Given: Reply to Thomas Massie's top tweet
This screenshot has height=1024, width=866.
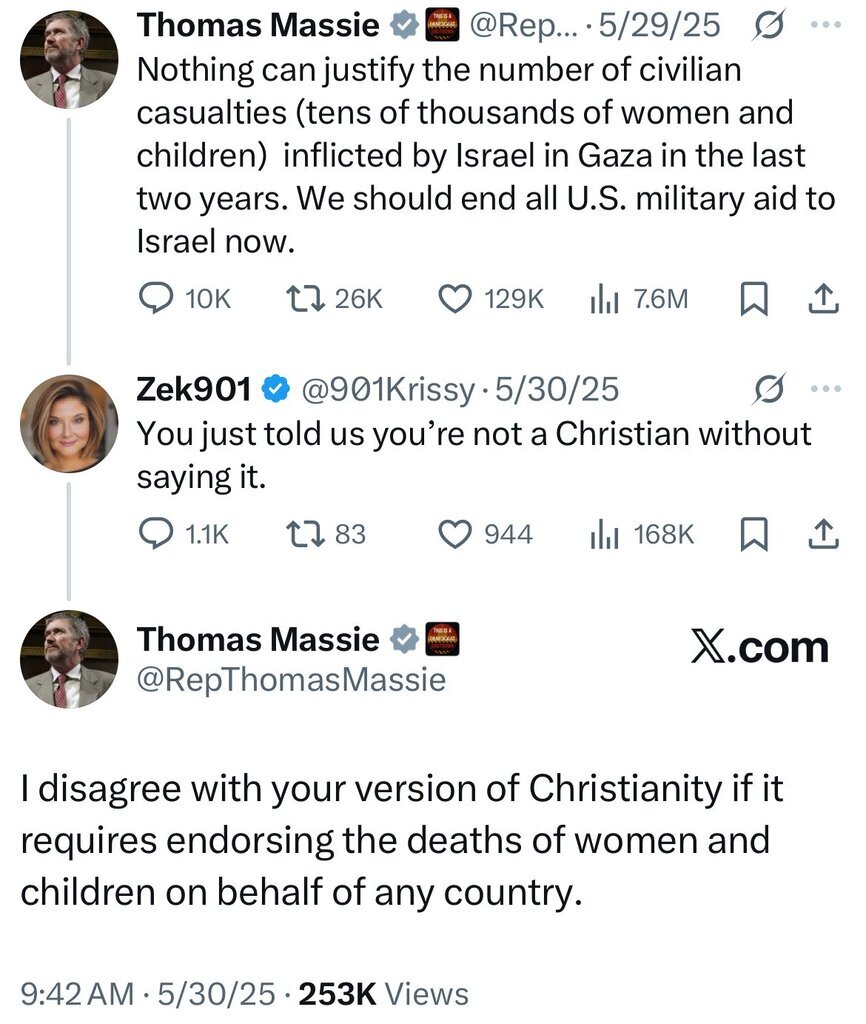Looking at the screenshot, I should [x=155, y=298].
